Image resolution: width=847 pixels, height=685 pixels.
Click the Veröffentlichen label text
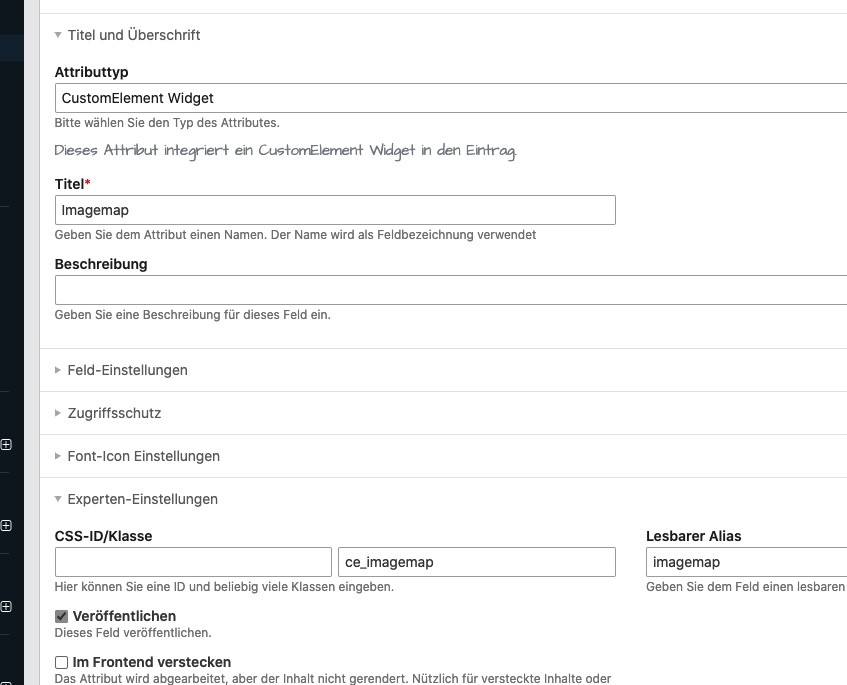tap(124, 617)
